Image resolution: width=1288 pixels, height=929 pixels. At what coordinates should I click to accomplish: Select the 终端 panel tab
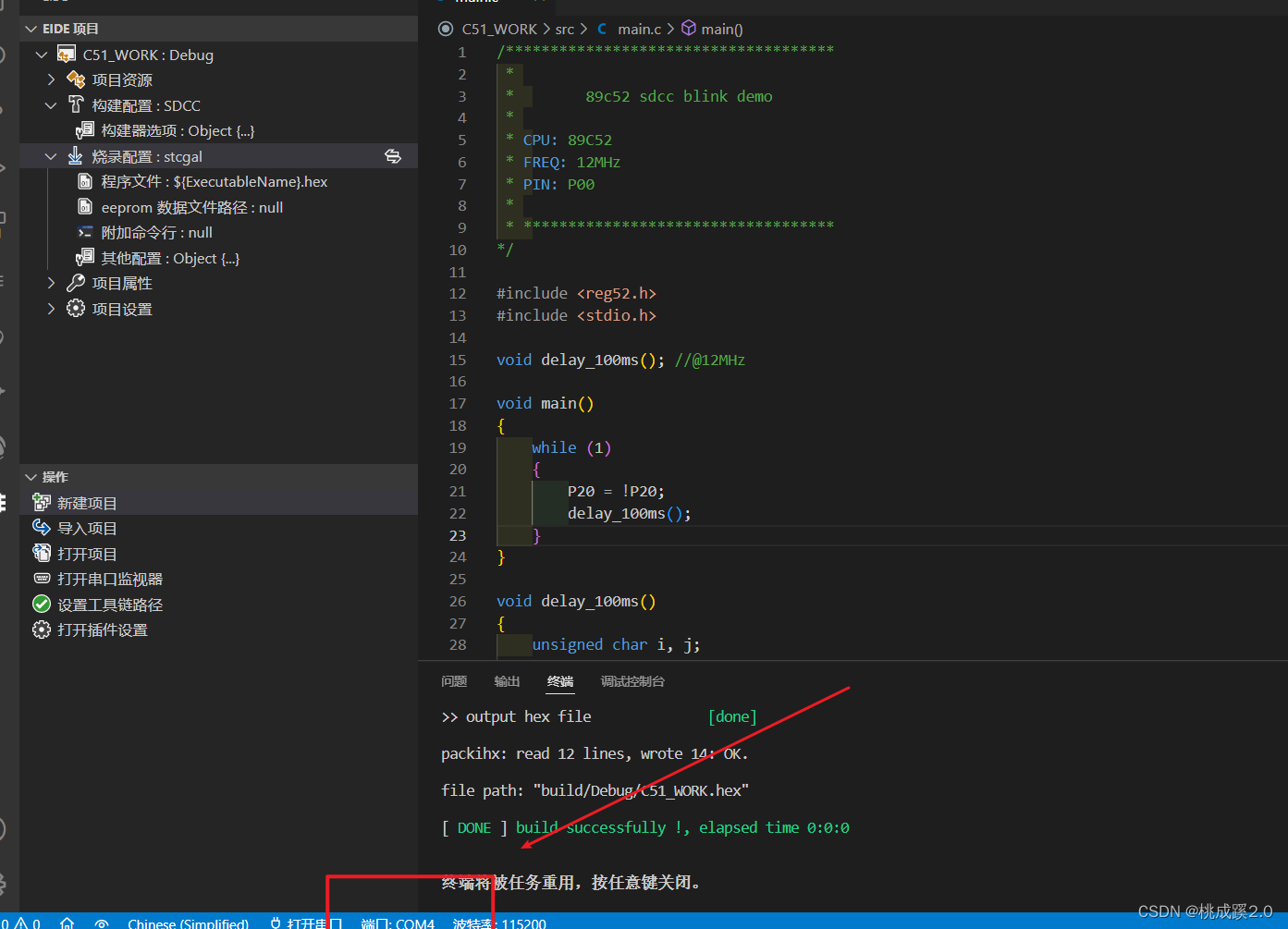coord(560,681)
